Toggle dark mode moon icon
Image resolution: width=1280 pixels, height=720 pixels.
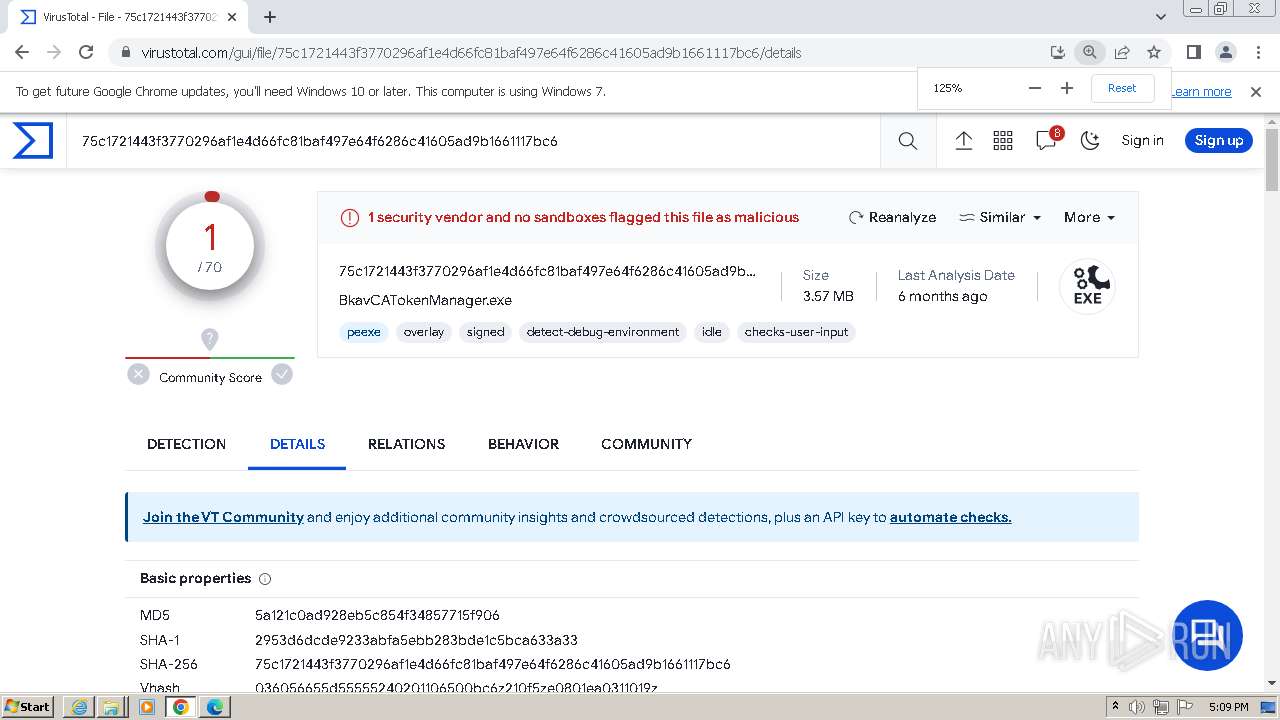click(x=1090, y=141)
